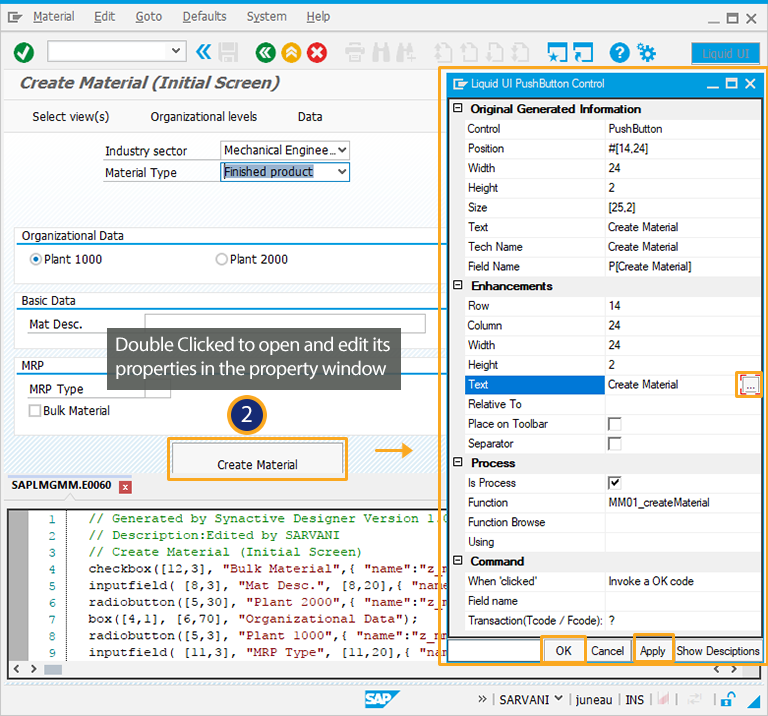Click OK in the PushButton Control dialog
Image resolution: width=768 pixels, height=716 pixels.
563,650
